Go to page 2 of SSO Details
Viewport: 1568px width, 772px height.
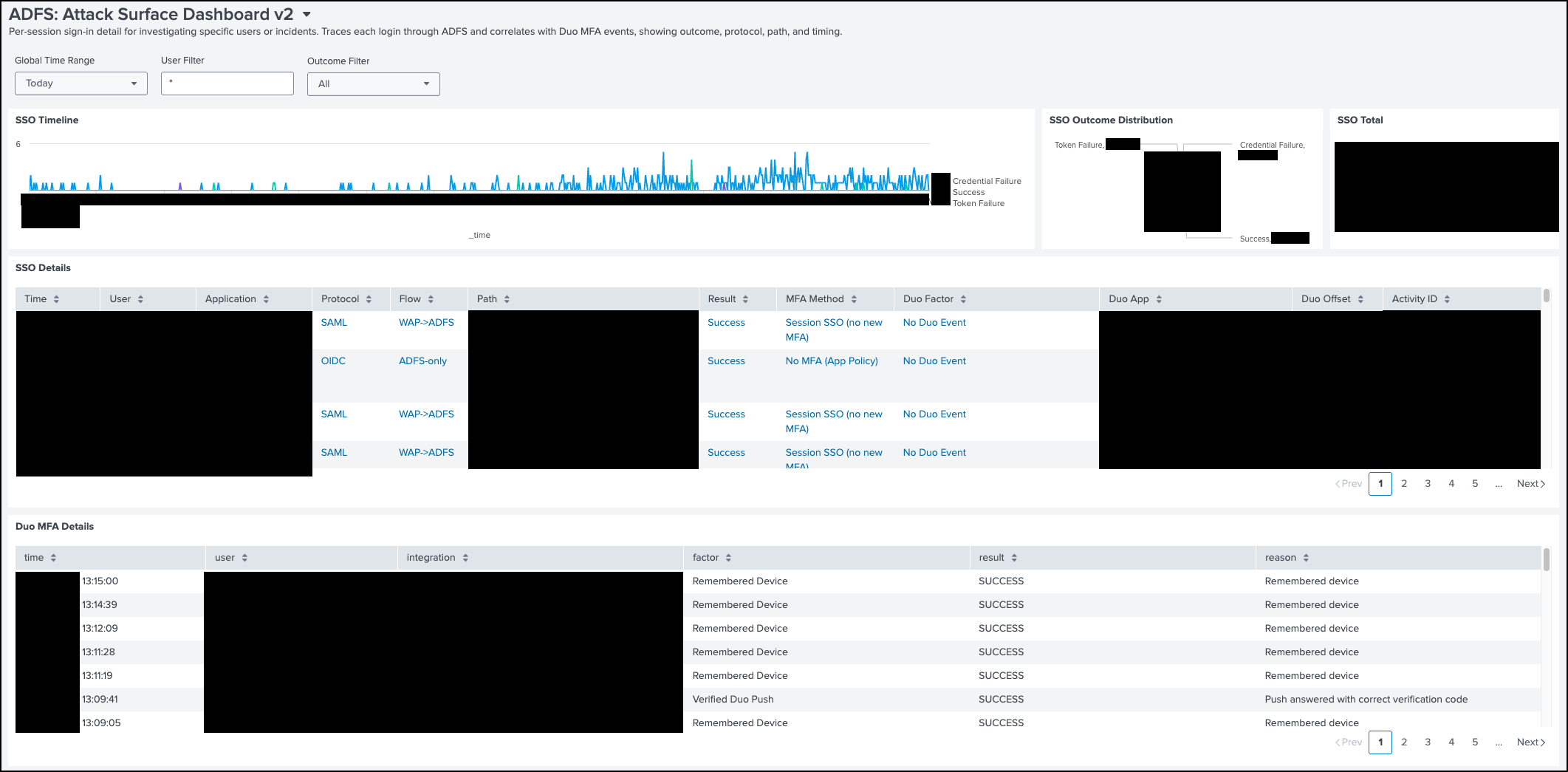click(1404, 484)
